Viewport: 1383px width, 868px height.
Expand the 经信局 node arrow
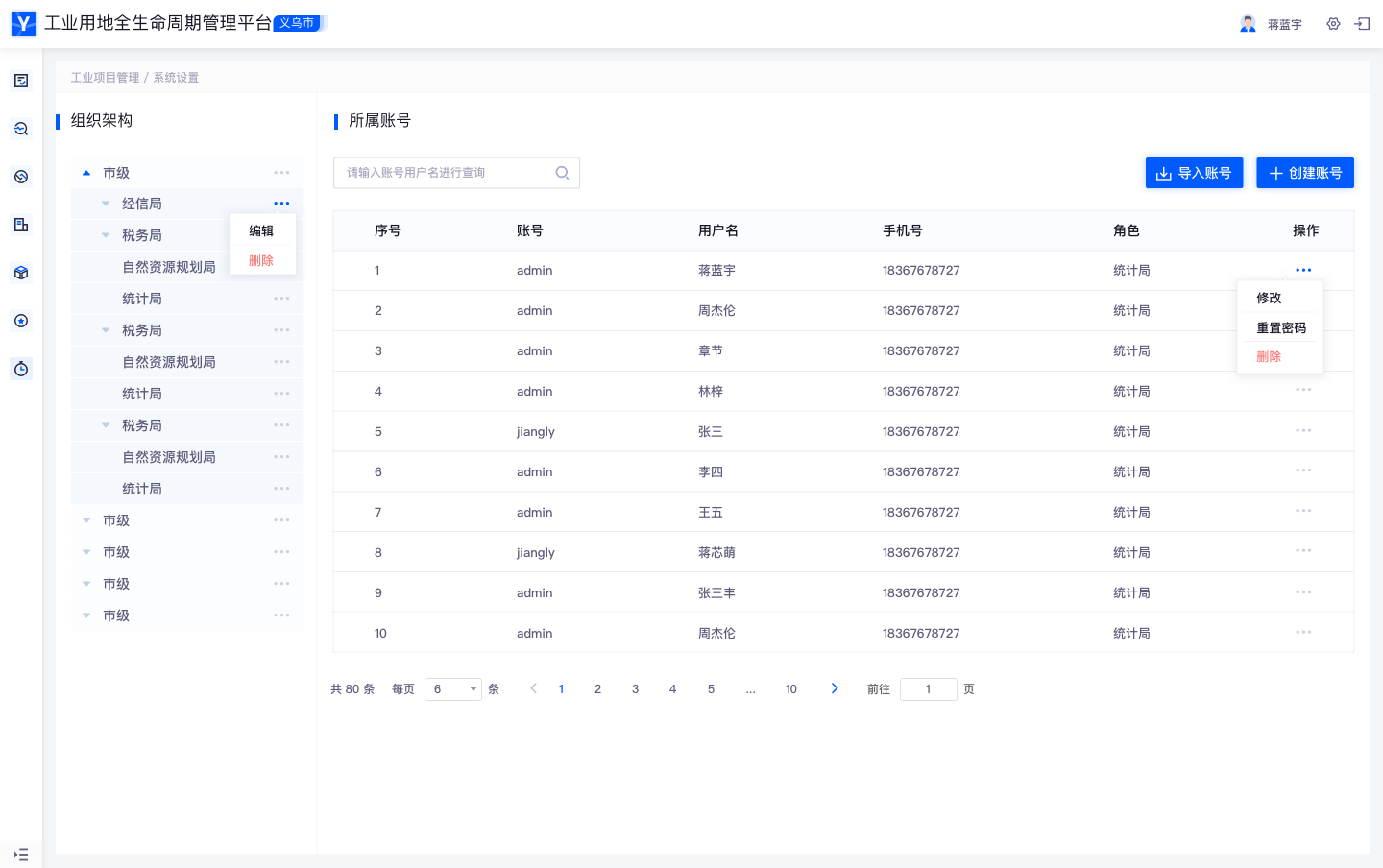[106, 204]
